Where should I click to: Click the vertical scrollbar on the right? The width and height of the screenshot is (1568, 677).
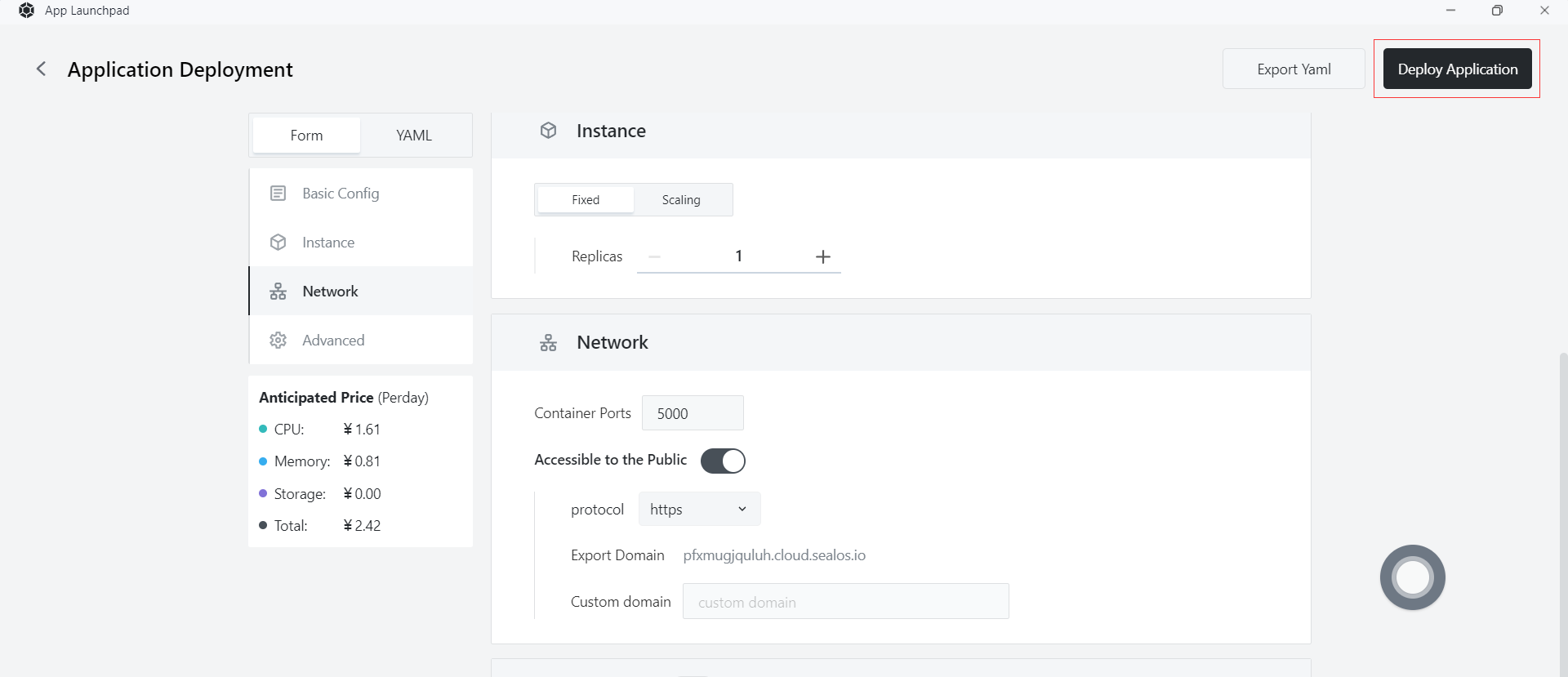click(1562, 490)
